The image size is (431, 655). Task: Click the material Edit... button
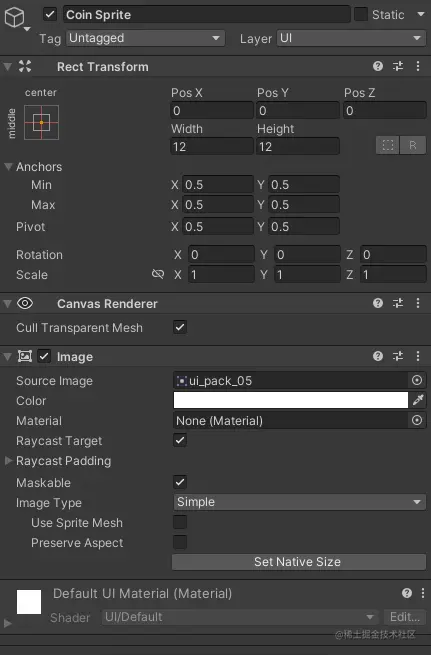coord(404,617)
